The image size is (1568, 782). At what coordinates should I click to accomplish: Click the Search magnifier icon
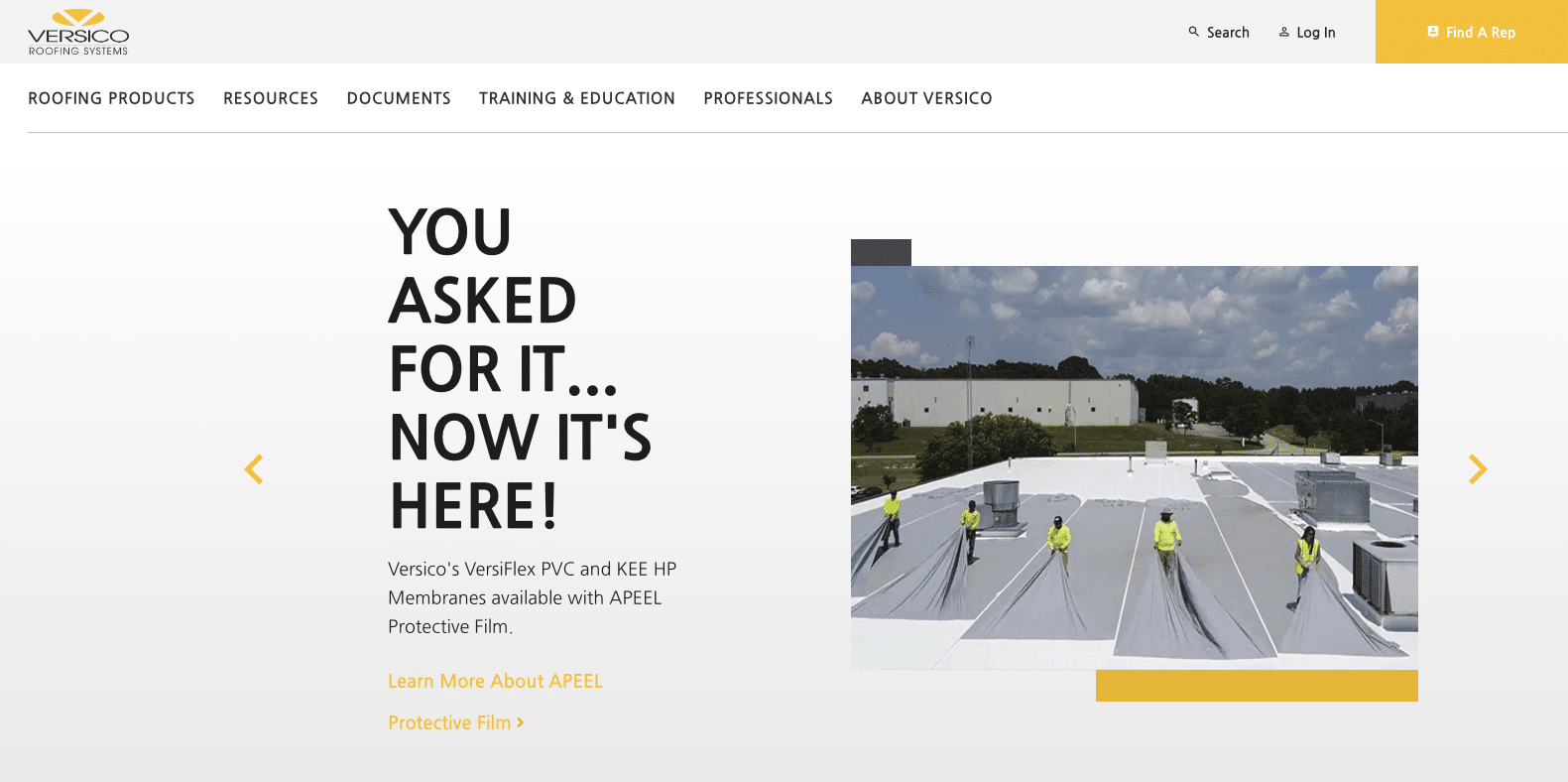1194,32
